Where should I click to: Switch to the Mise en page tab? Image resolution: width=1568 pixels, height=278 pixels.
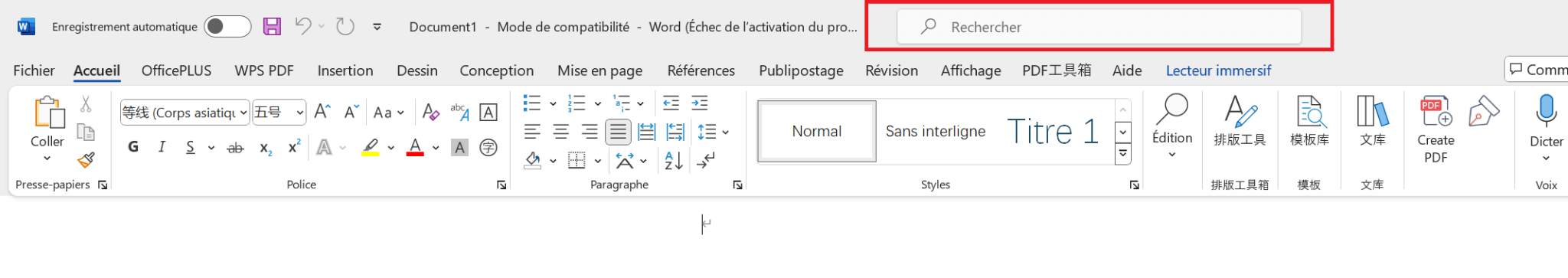coord(600,70)
